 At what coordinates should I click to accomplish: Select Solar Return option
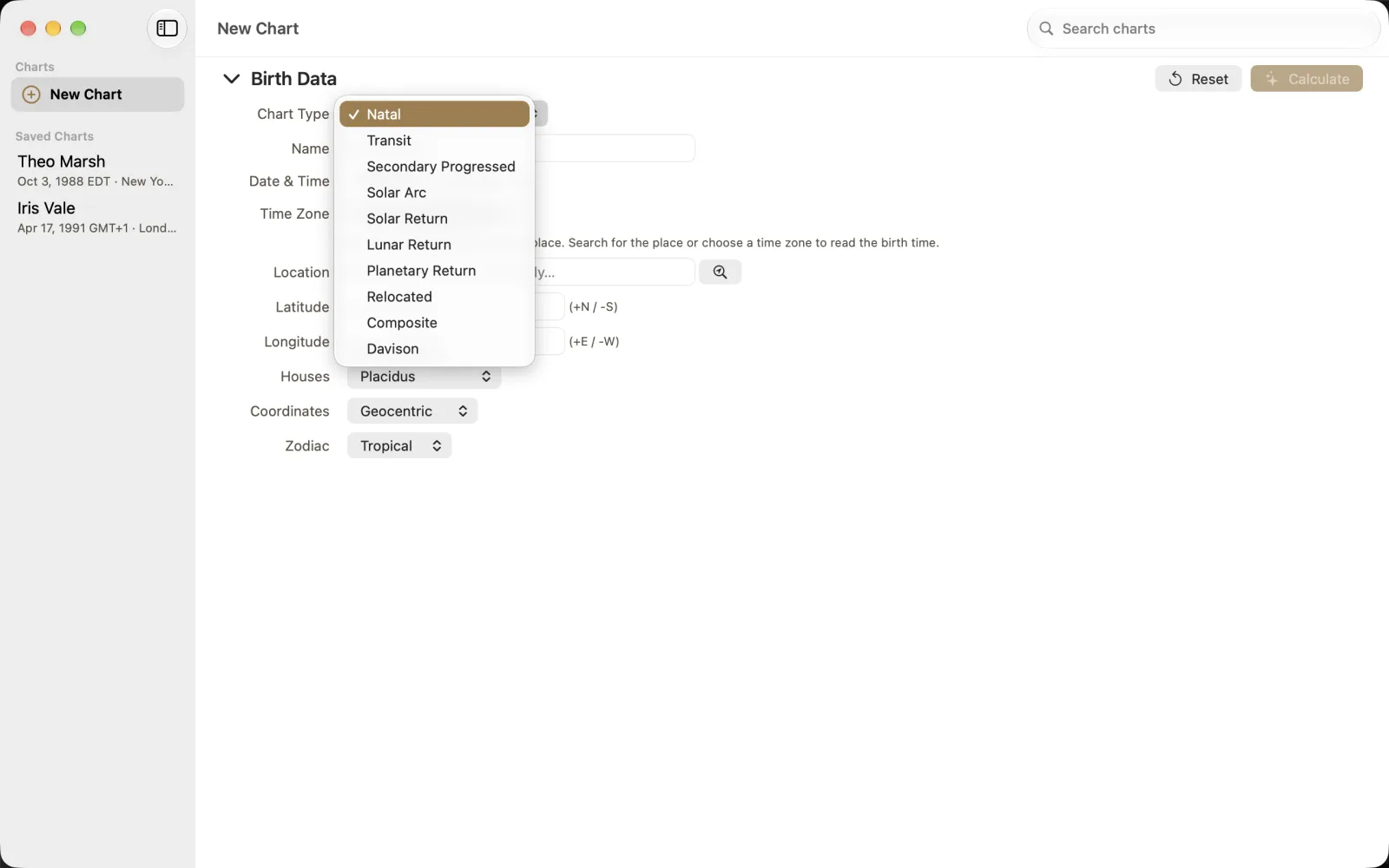(434, 219)
